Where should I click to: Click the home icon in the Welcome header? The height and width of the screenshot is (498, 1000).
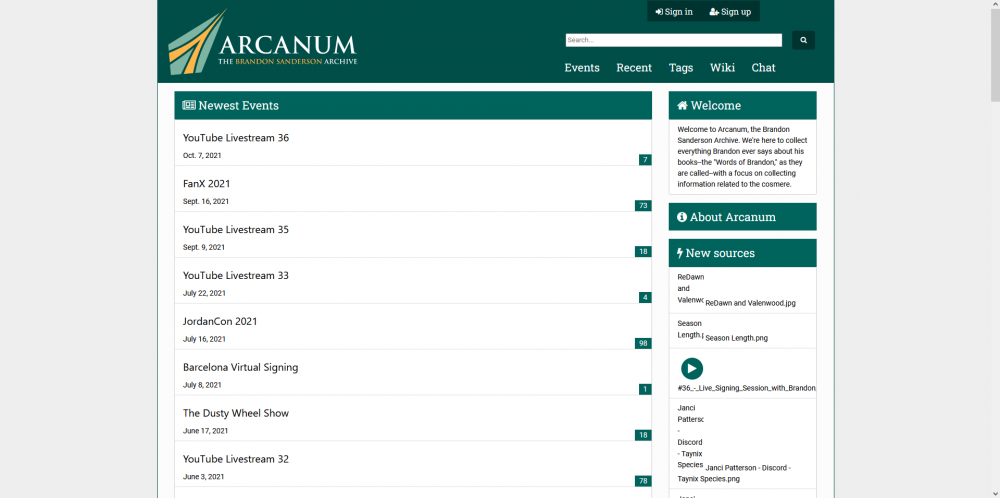click(x=682, y=105)
